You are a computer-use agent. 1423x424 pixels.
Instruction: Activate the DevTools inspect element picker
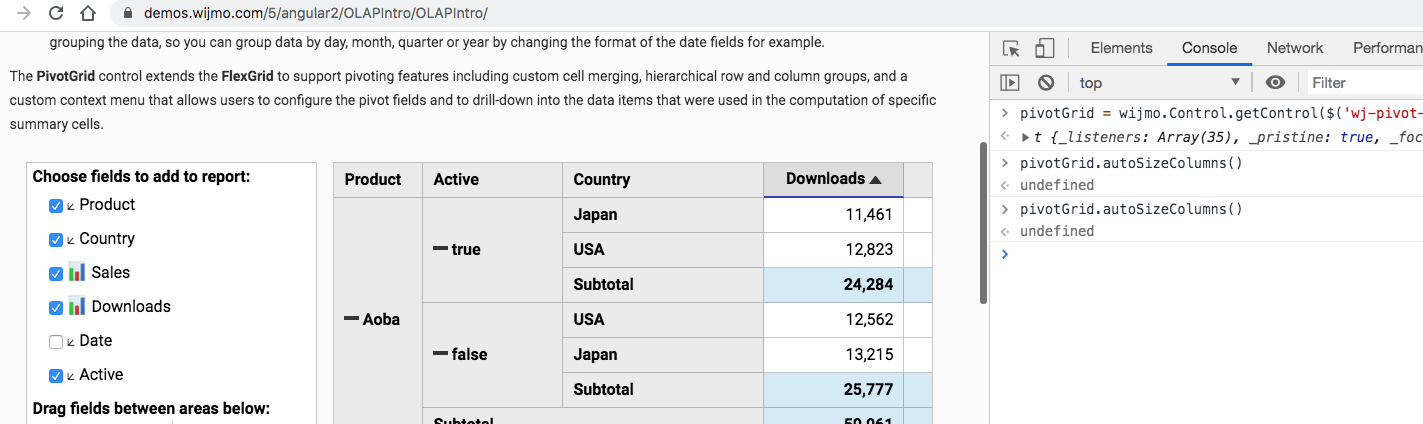coord(1011,48)
